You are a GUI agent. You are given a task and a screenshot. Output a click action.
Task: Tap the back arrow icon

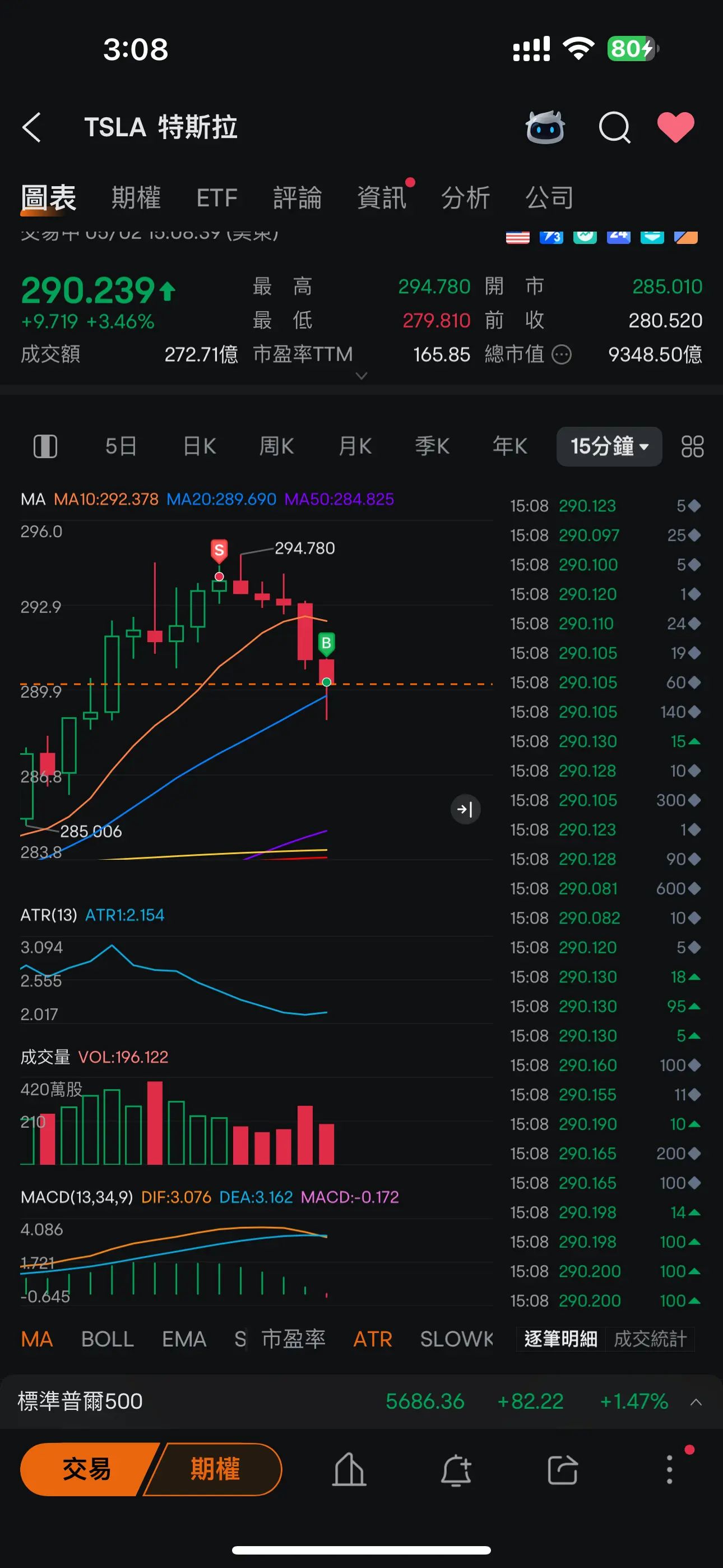click(31, 127)
